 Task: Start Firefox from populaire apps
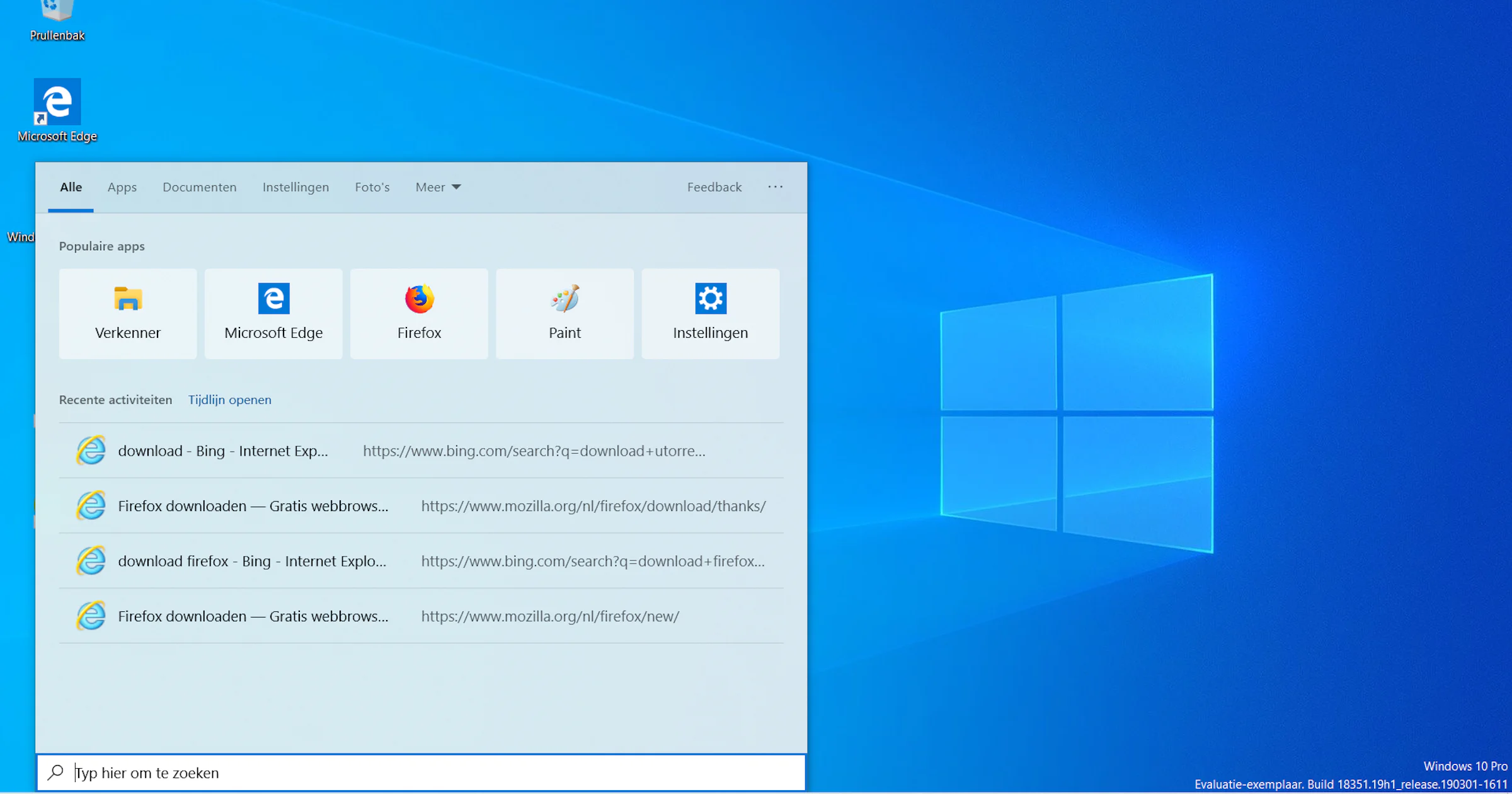[419, 313]
